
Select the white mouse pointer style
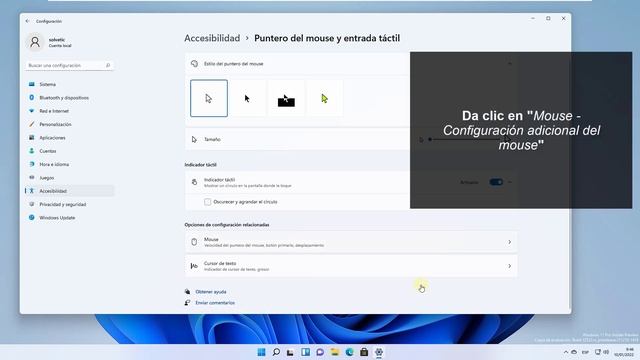[x=209, y=98]
